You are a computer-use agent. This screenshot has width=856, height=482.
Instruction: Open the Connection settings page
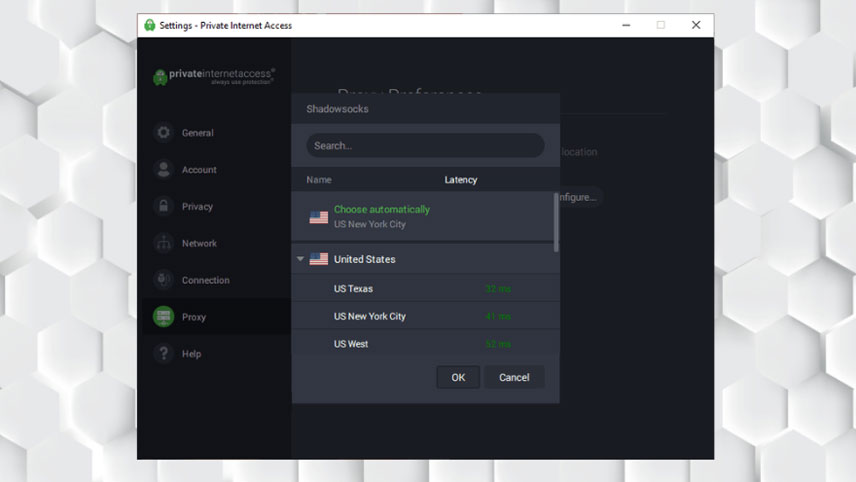(x=206, y=280)
